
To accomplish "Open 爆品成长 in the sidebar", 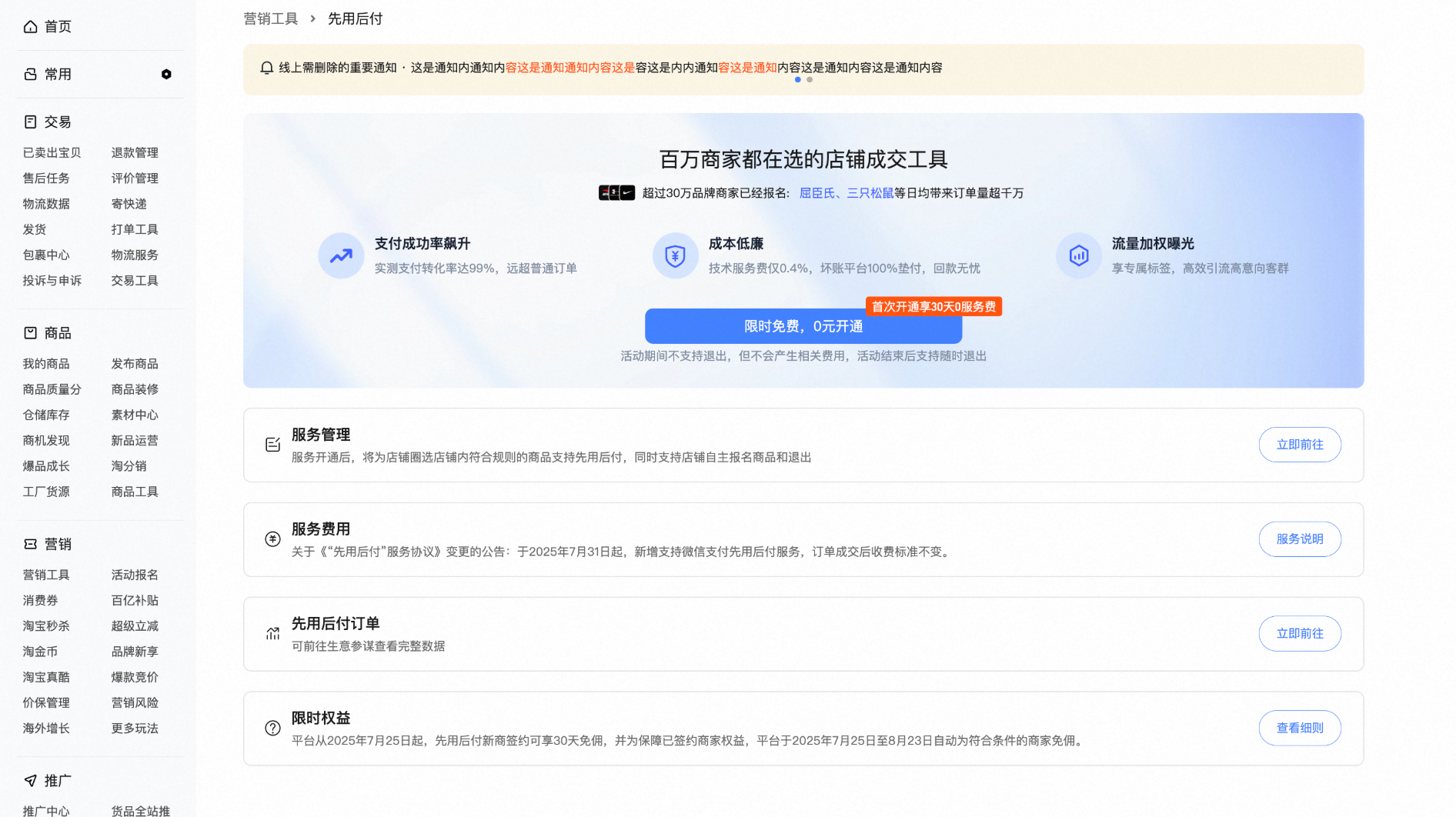I will (x=46, y=466).
